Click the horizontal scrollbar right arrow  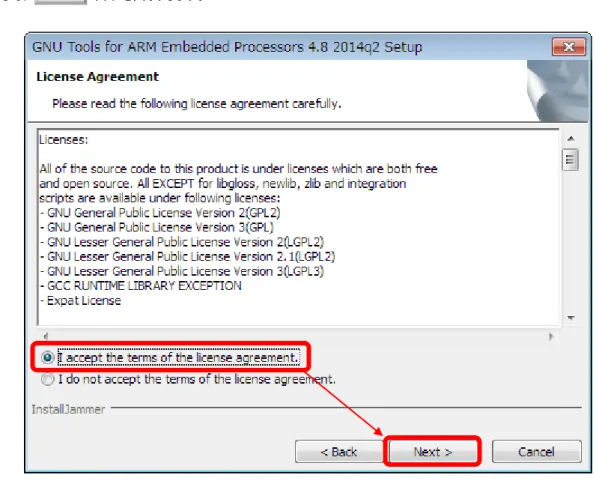(x=551, y=336)
